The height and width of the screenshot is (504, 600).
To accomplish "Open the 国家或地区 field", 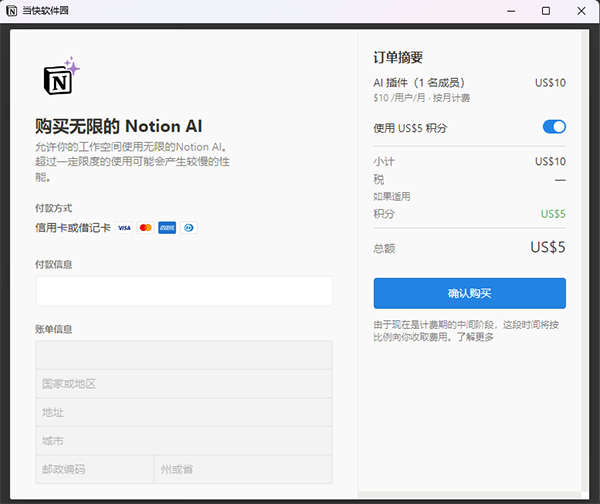I will click(184, 384).
